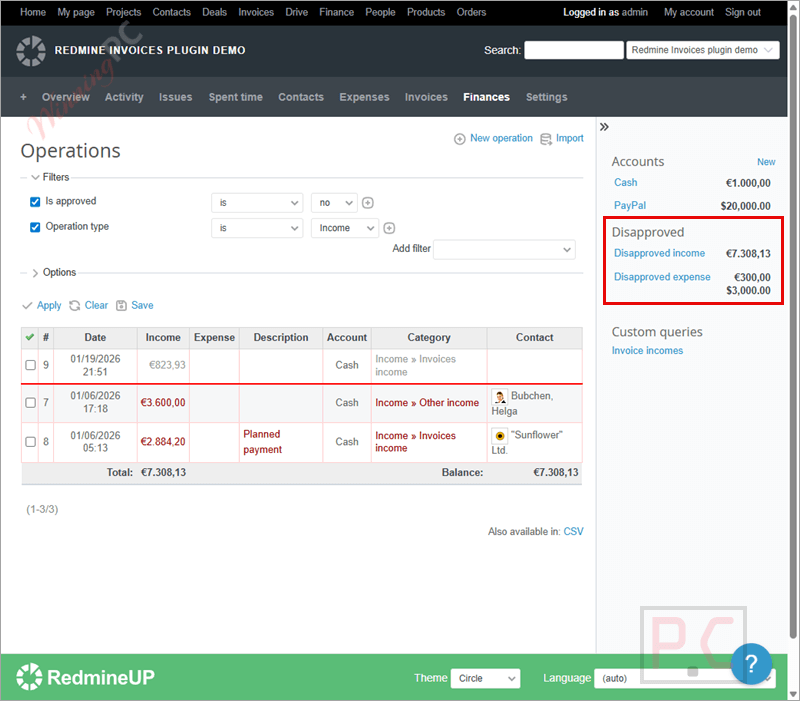Enable or disable Is approved filter
The height and width of the screenshot is (701, 800).
(35, 202)
